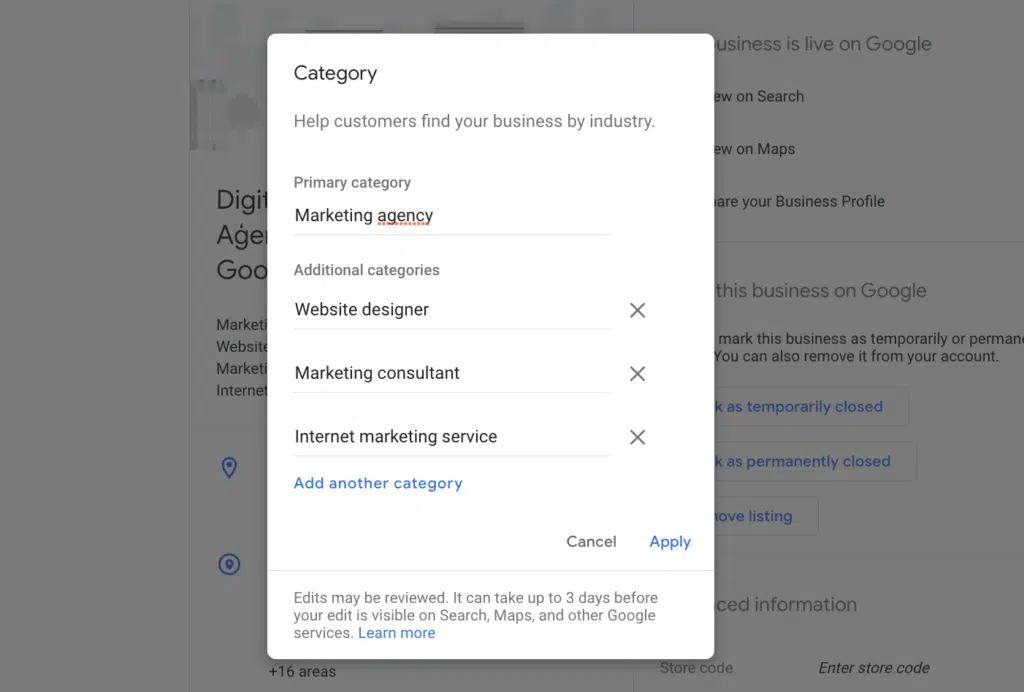Cancel the Category dialog
The height and width of the screenshot is (692, 1024).
point(591,541)
